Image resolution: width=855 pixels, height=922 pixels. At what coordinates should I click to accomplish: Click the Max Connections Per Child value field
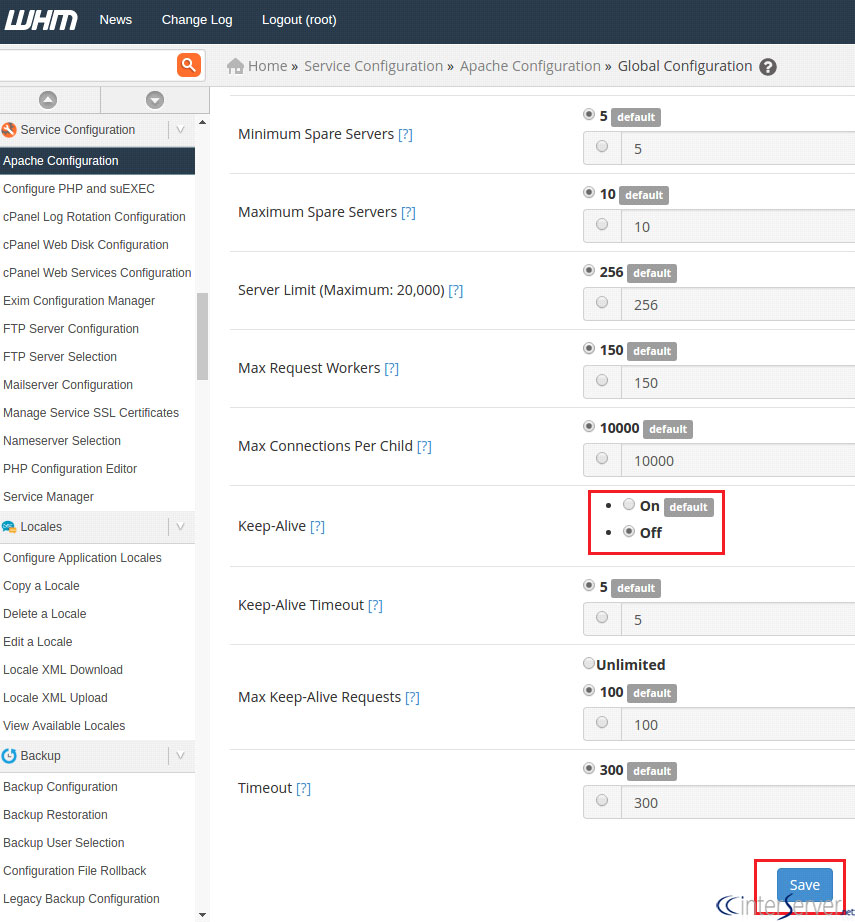[x=738, y=460]
